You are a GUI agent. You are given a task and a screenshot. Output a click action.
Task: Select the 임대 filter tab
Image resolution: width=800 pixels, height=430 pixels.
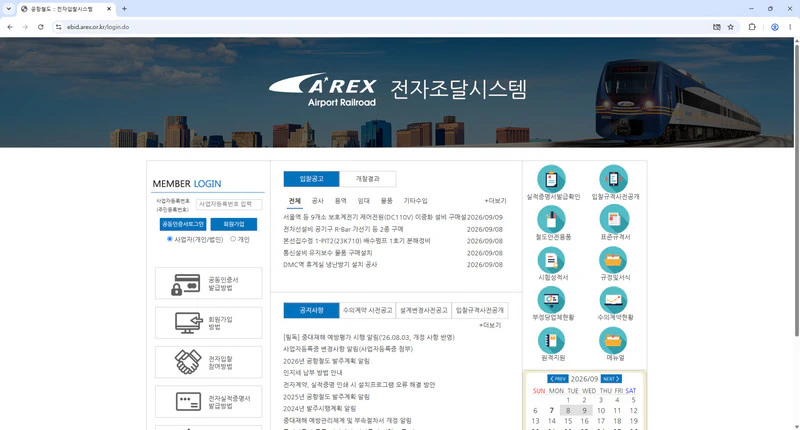point(363,201)
